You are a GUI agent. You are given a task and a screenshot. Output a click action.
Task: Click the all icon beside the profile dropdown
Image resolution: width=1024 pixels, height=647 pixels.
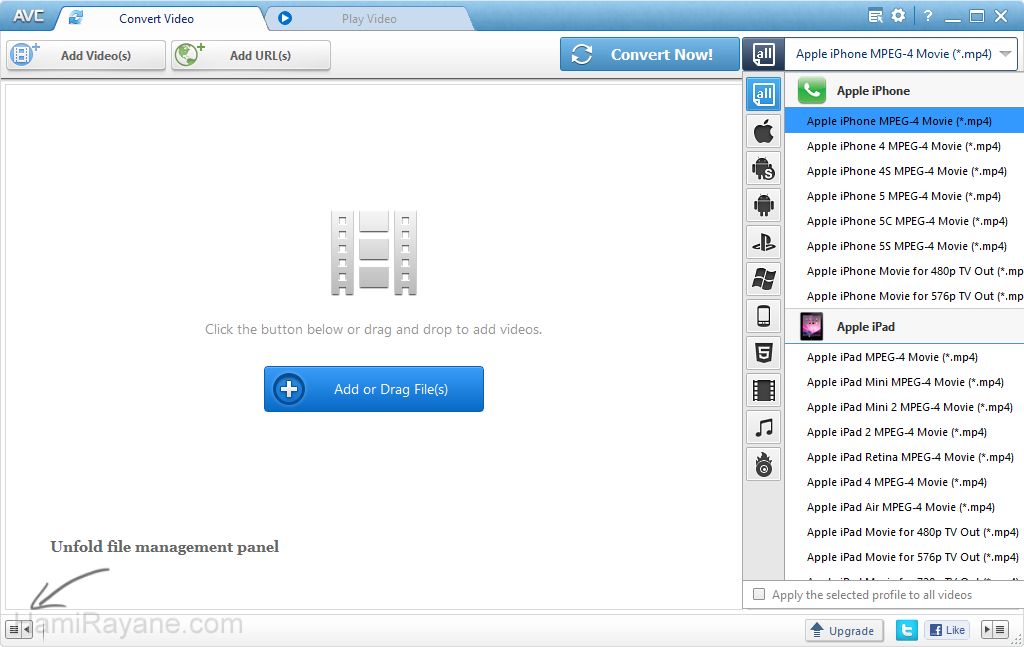coord(763,54)
